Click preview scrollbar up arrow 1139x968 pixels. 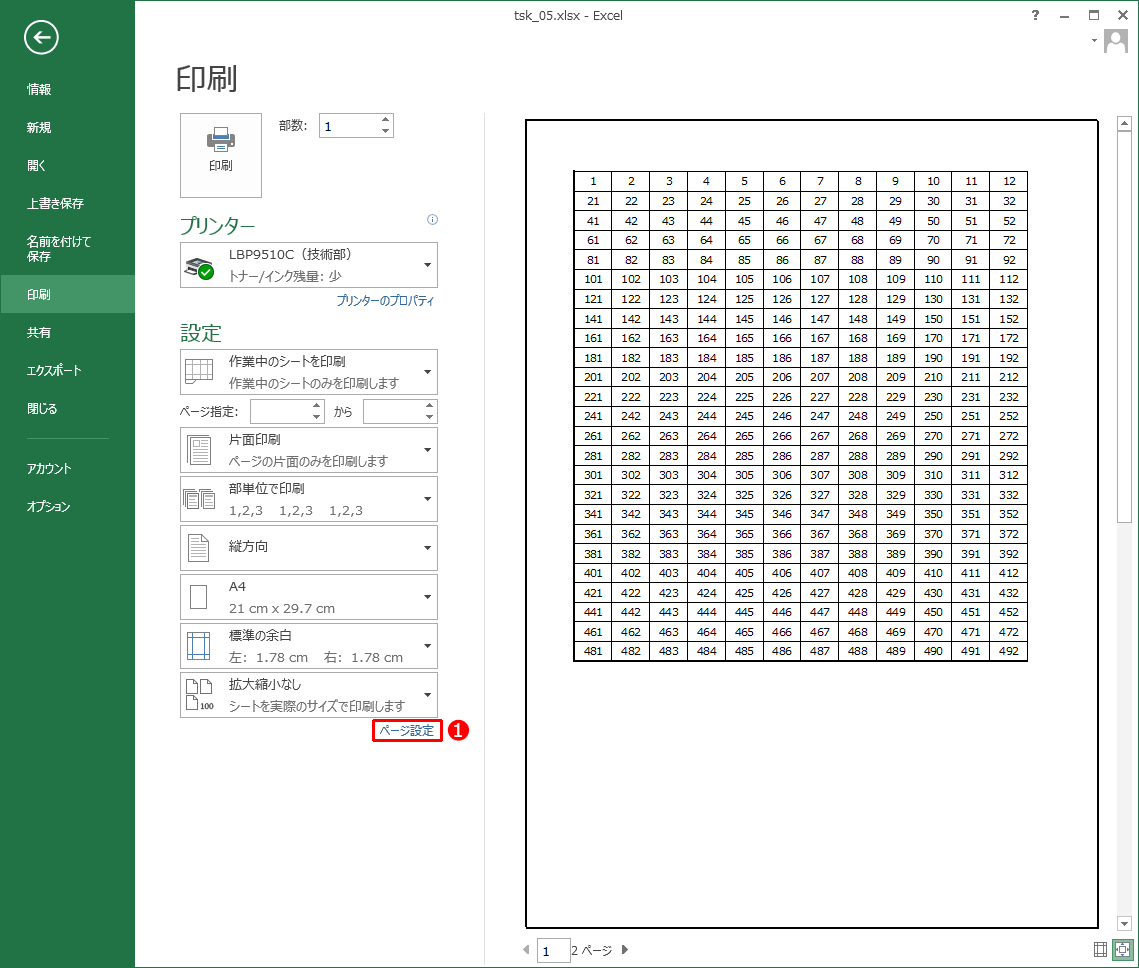[x=1124, y=123]
